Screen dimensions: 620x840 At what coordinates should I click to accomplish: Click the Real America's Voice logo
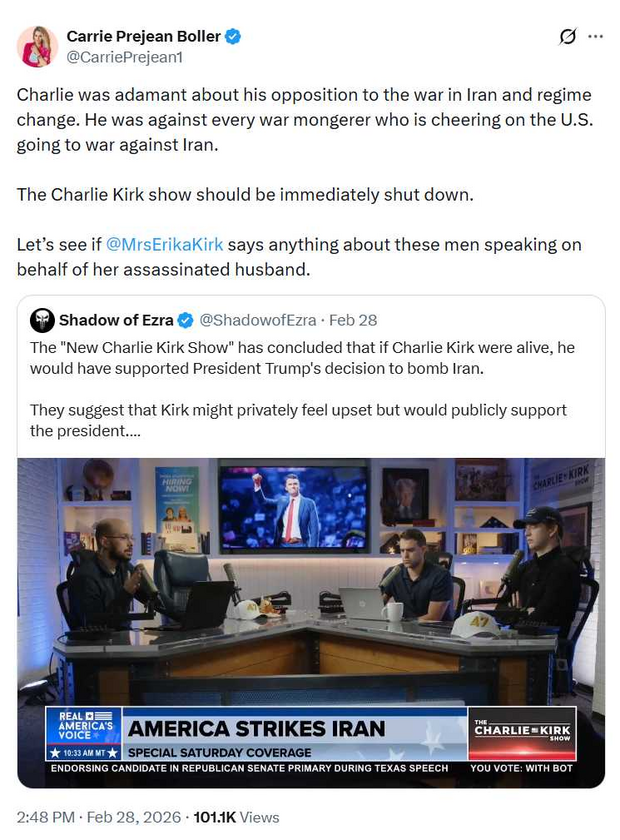[x=84, y=733]
